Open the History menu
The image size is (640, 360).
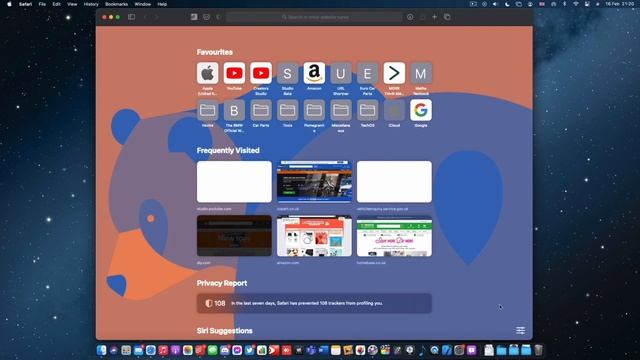pos(91,4)
